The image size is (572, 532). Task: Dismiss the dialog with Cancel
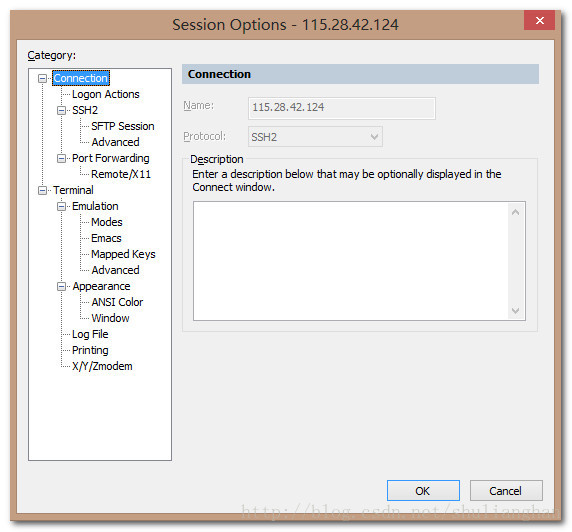tap(506, 491)
